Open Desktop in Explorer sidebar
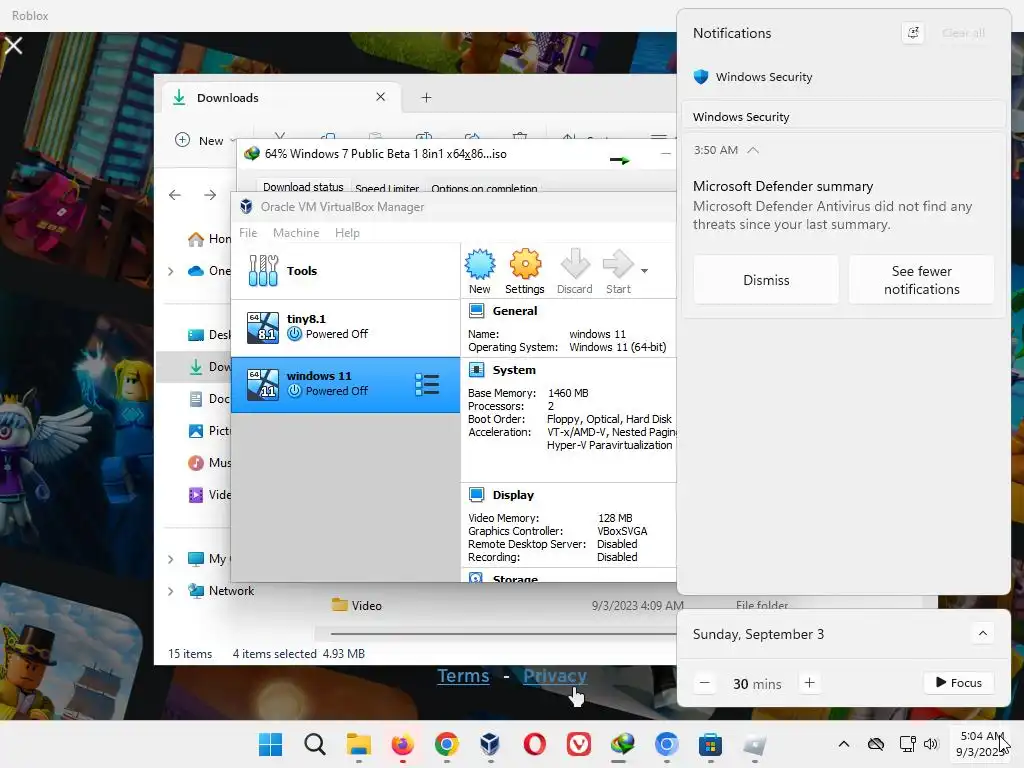Viewport: 1024px width, 768px height. coord(209,335)
